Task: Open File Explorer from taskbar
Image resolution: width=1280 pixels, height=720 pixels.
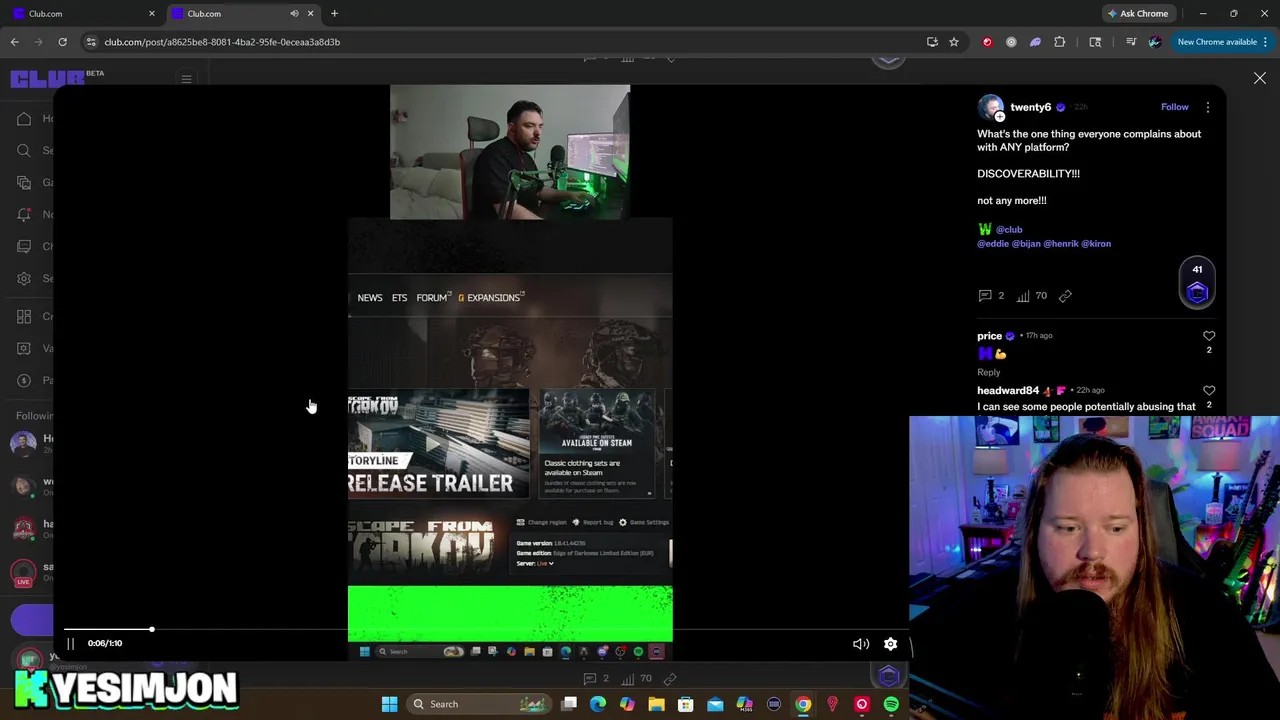Action: (656, 704)
